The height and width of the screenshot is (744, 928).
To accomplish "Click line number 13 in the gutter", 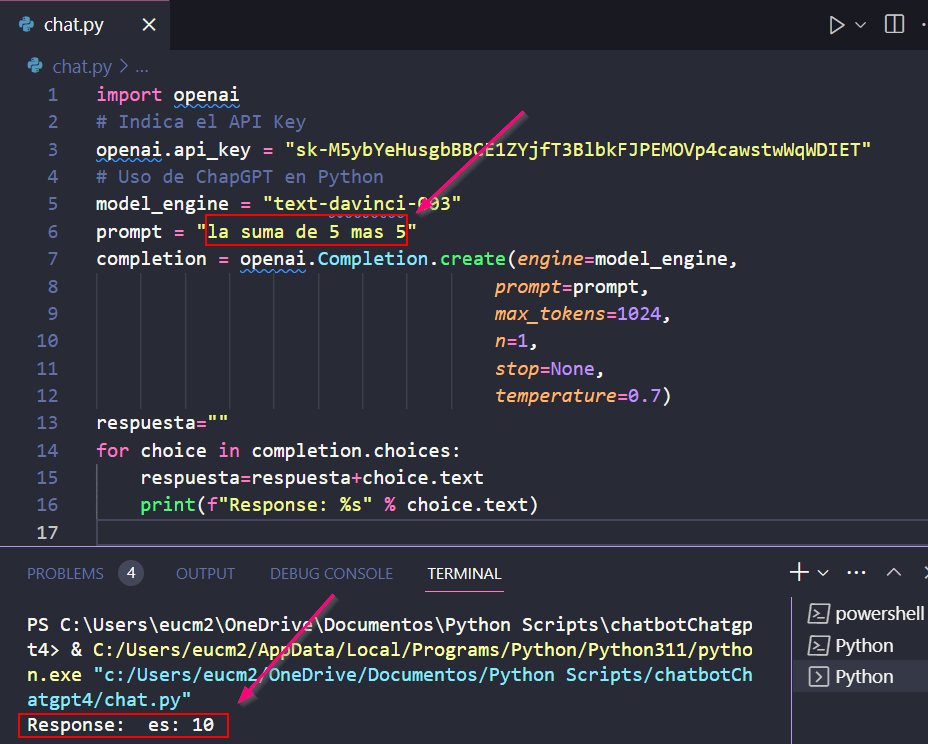I will (x=47, y=423).
